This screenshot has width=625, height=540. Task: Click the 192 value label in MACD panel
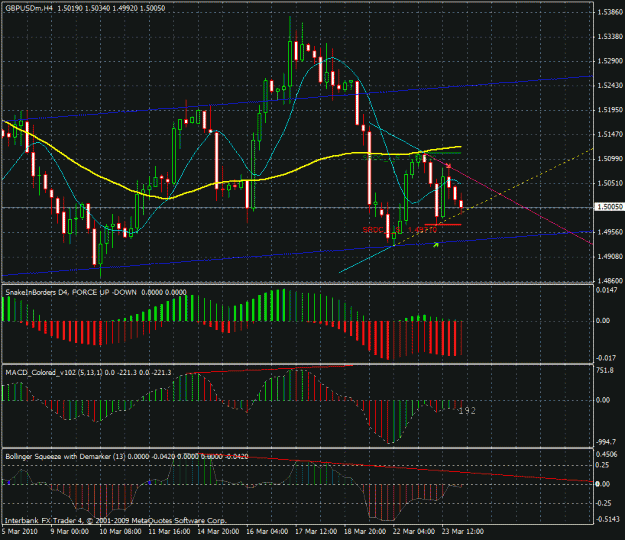(467, 410)
